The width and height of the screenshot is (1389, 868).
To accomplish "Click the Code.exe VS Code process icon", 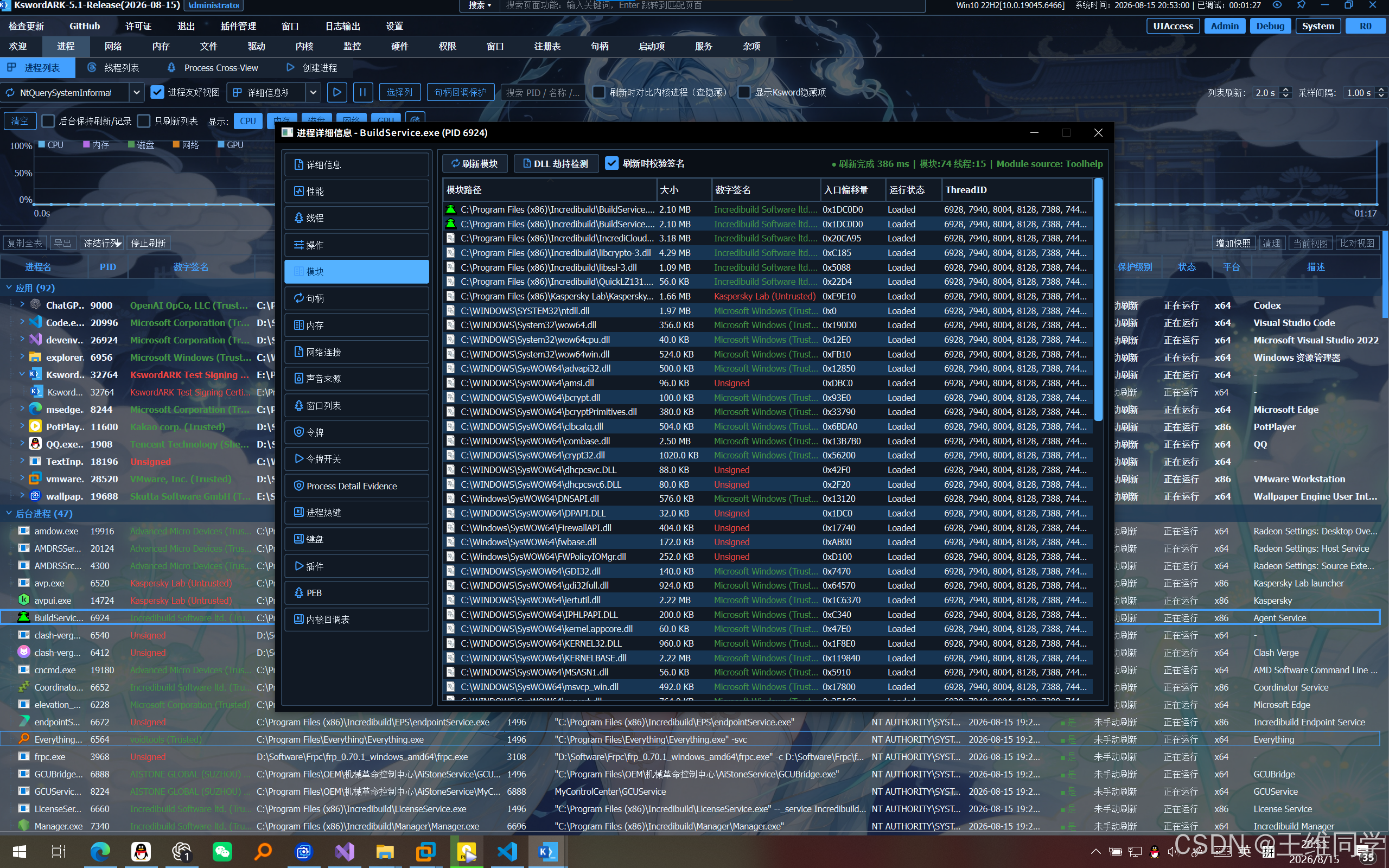I will [36, 322].
